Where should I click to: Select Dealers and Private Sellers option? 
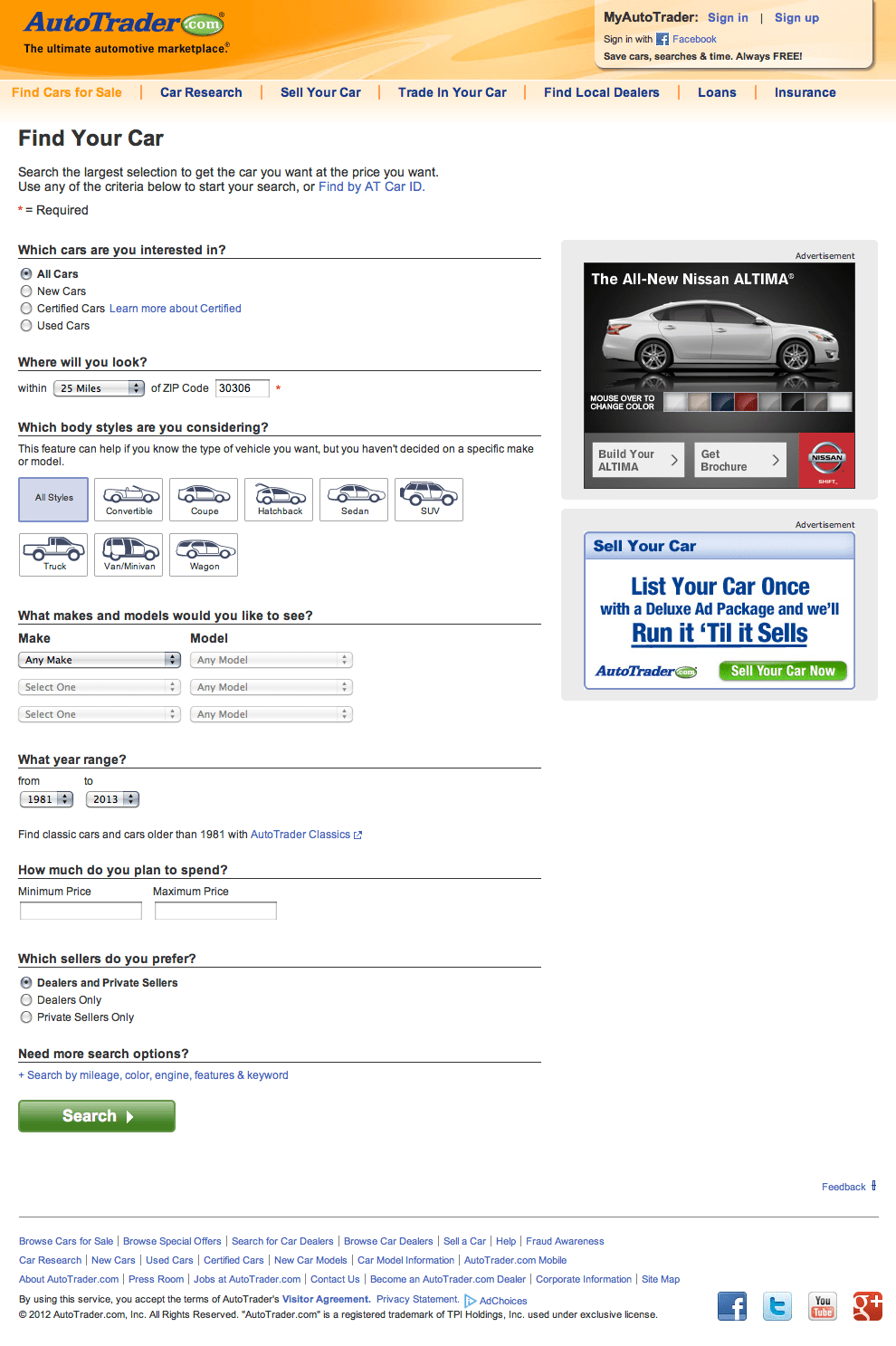click(26, 982)
